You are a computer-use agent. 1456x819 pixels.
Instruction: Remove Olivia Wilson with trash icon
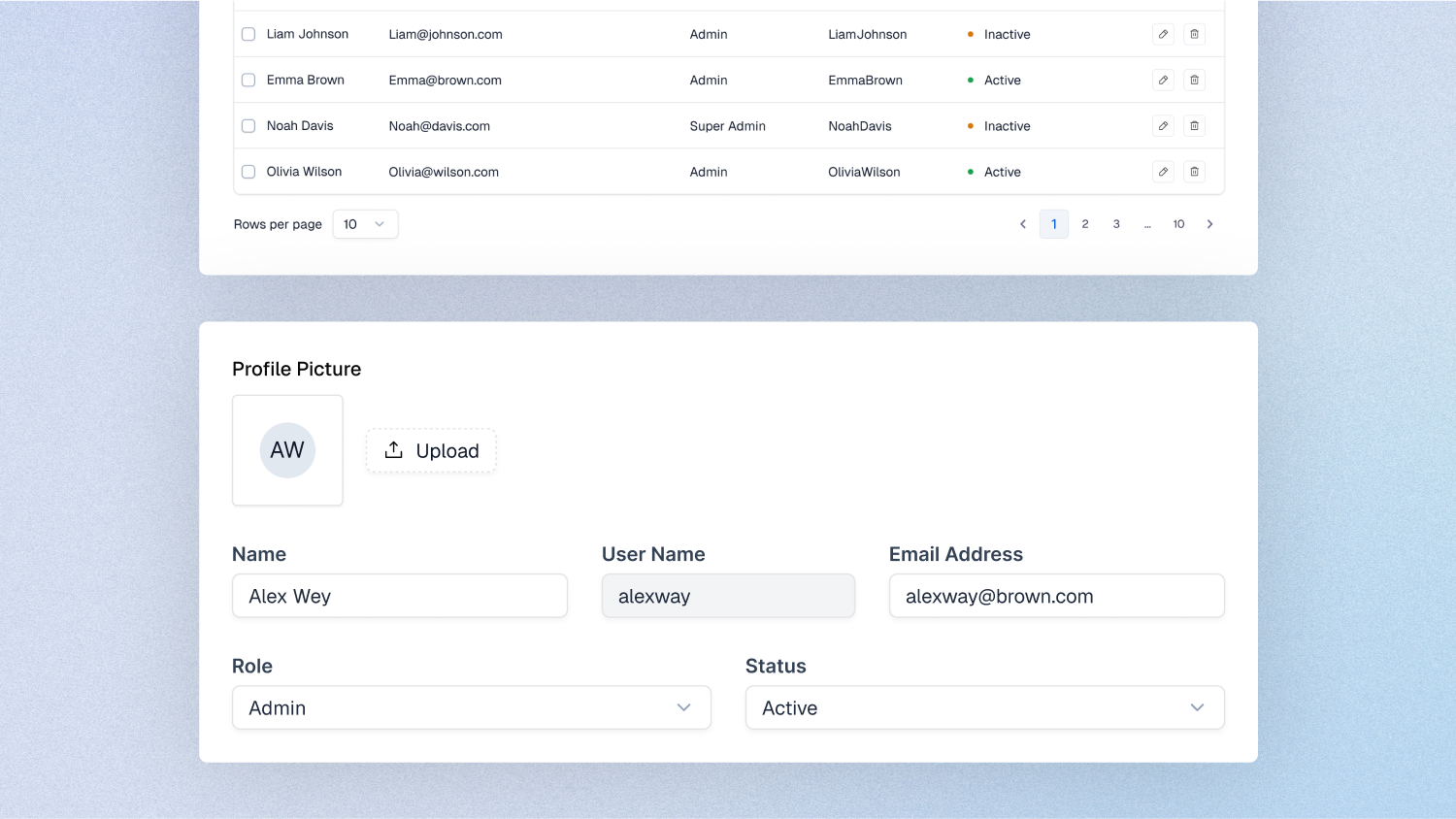point(1194,172)
